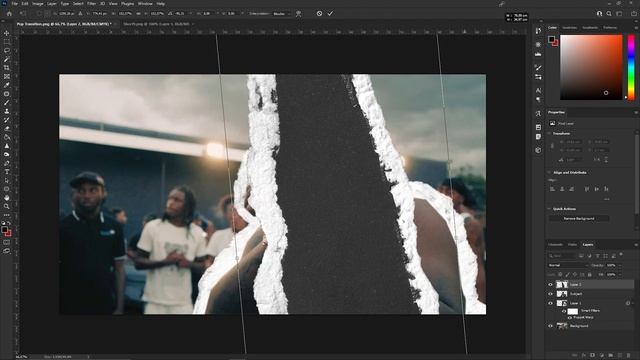Click the adjustment layer icon at Layers bottom
640x360 pixels.
point(602,355)
